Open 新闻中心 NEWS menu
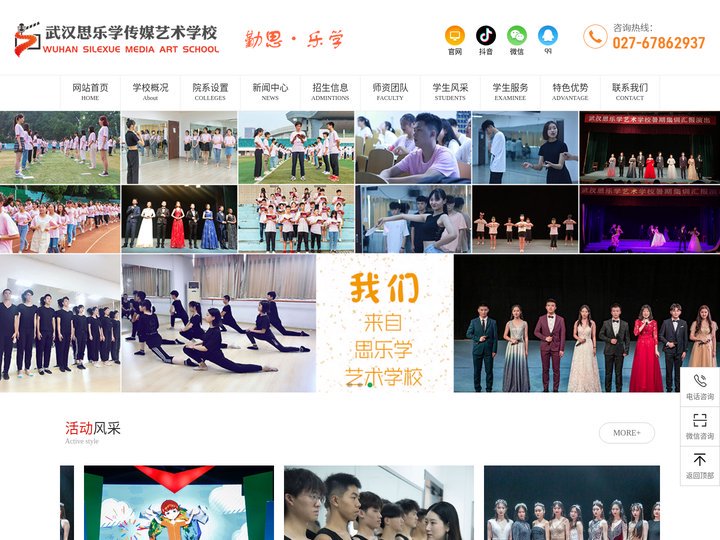 [270, 91]
